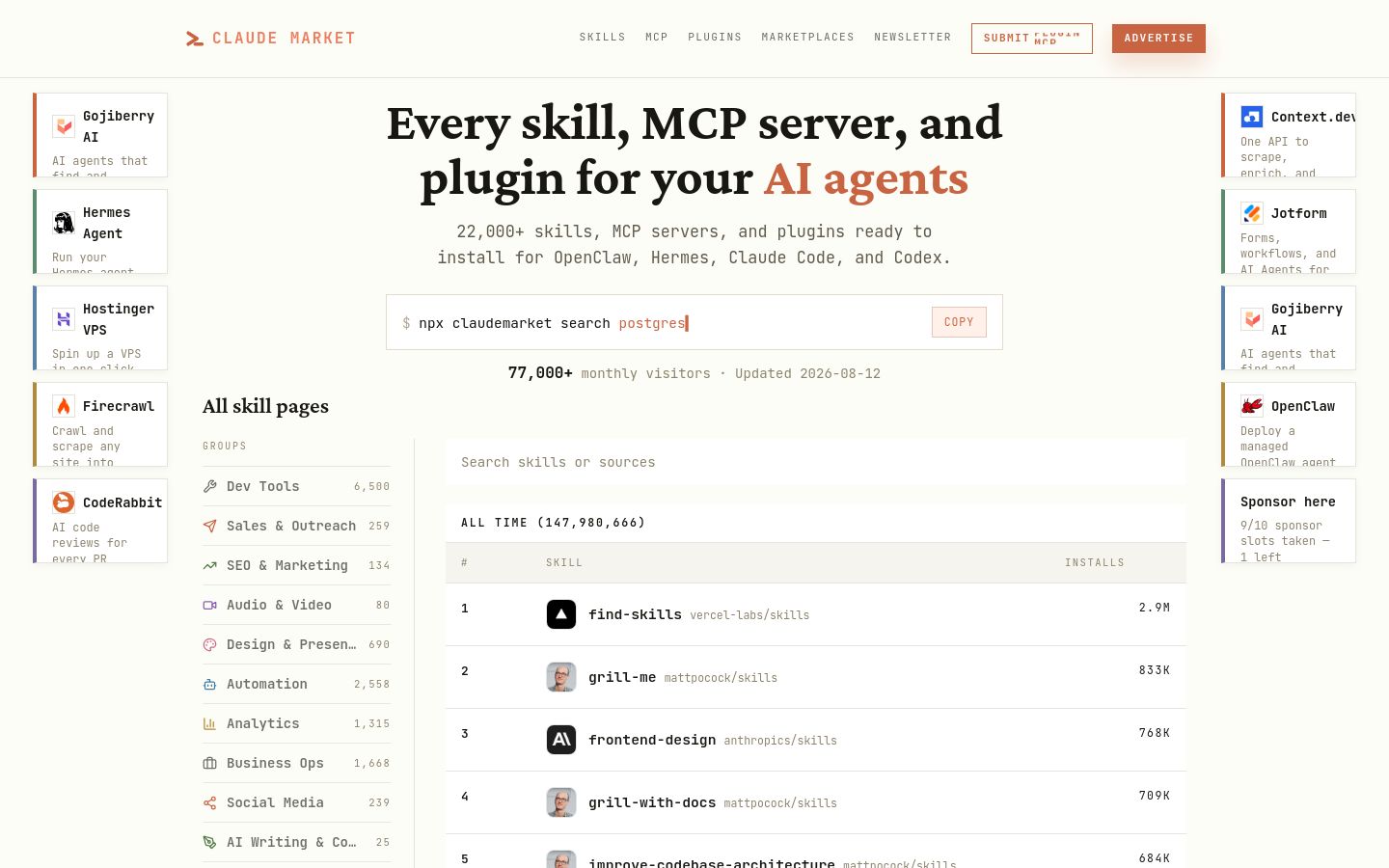Click the Business Ops briefcase icon
The height and width of the screenshot is (868, 1389).
click(209, 763)
